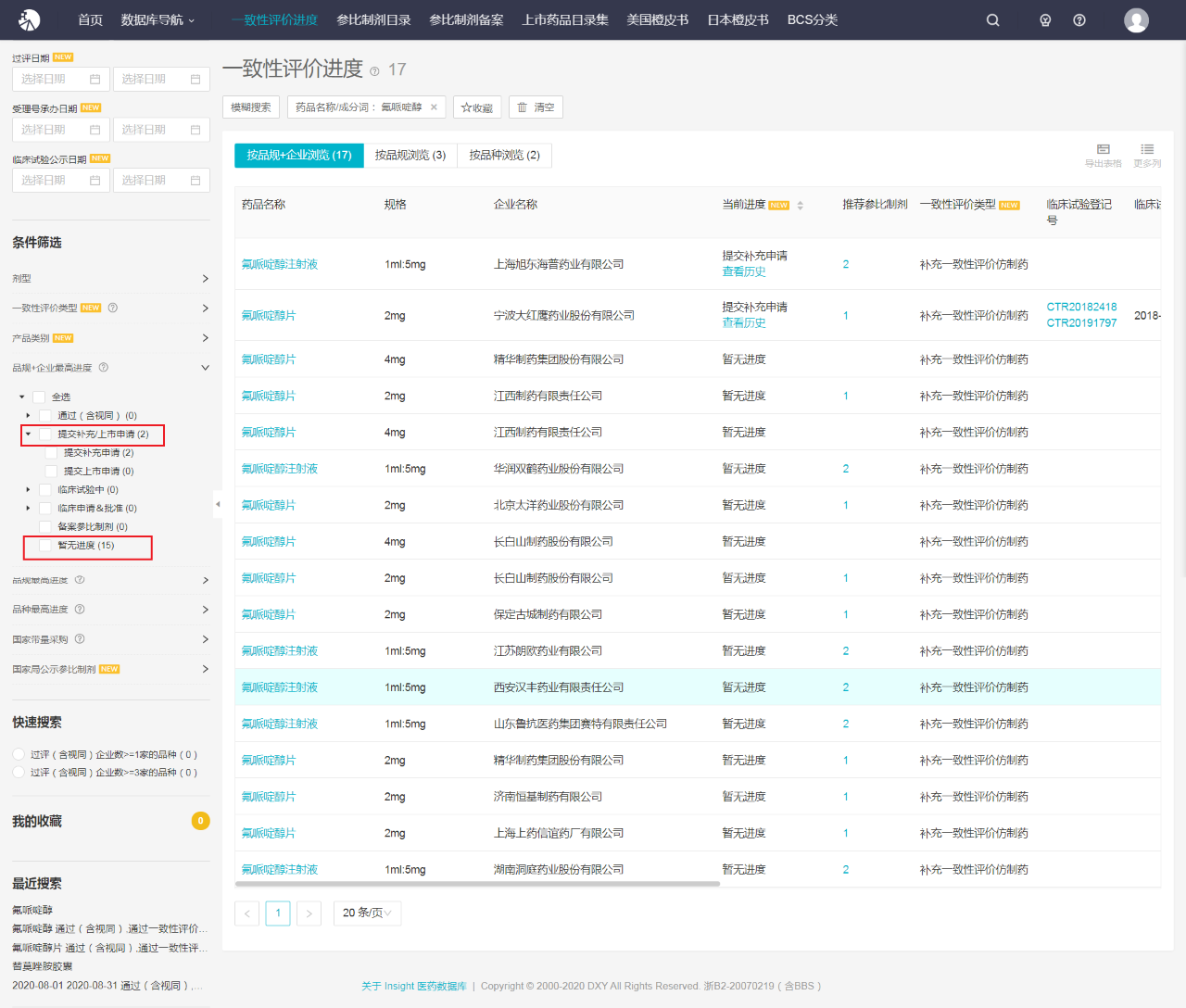Click the export table icon

(1103, 149)
